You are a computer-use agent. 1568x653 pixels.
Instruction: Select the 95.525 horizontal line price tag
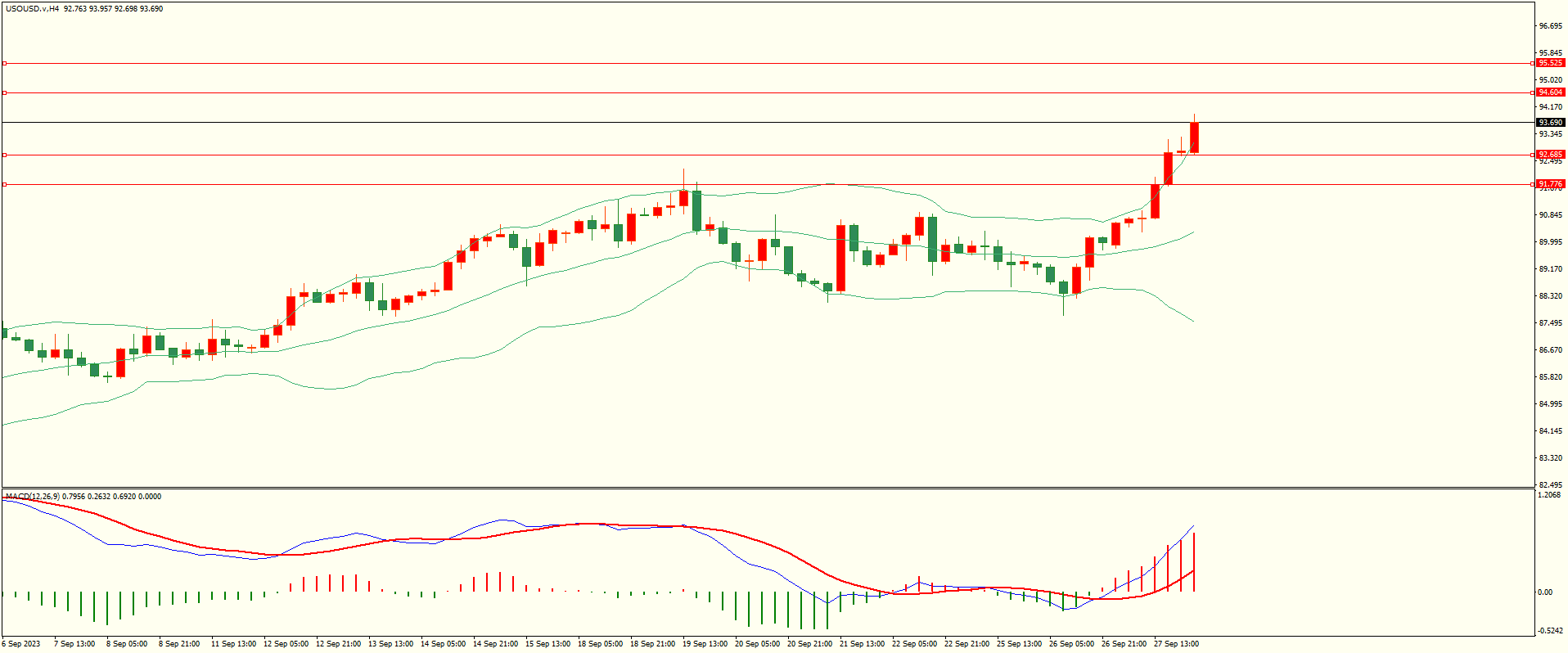pos(1550,63)
